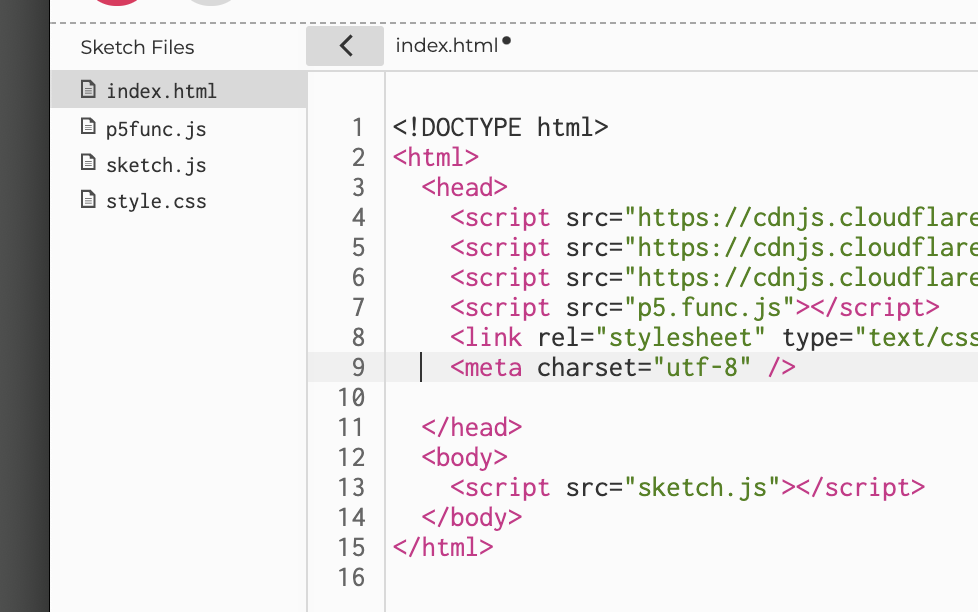
Task: Click the "sketch.js" src string
Action: click(702, 487)
